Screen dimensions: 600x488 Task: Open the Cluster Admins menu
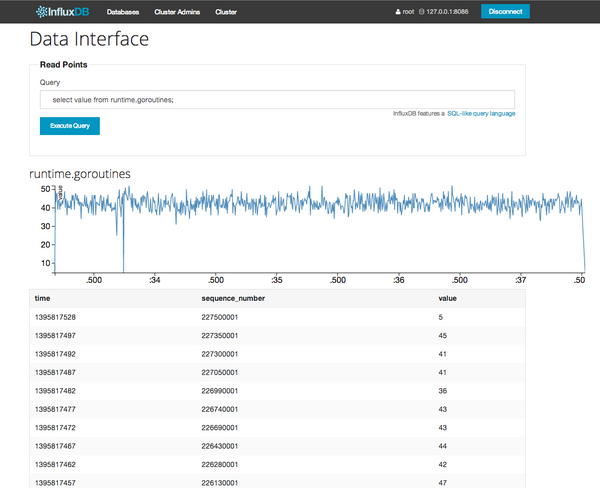click(x=177, y=12)
